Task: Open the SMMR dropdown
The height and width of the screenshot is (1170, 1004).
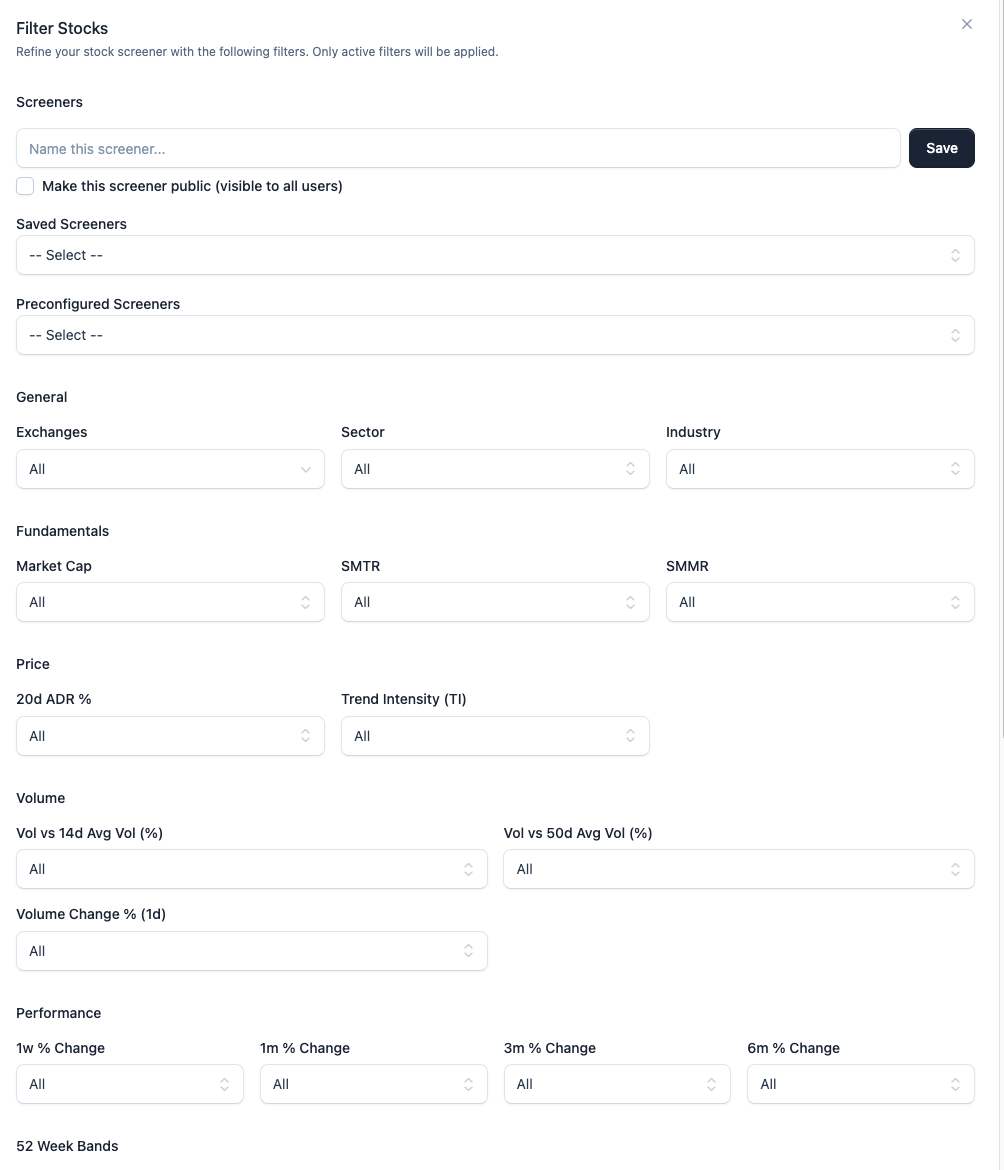Action: coord(820,602)
